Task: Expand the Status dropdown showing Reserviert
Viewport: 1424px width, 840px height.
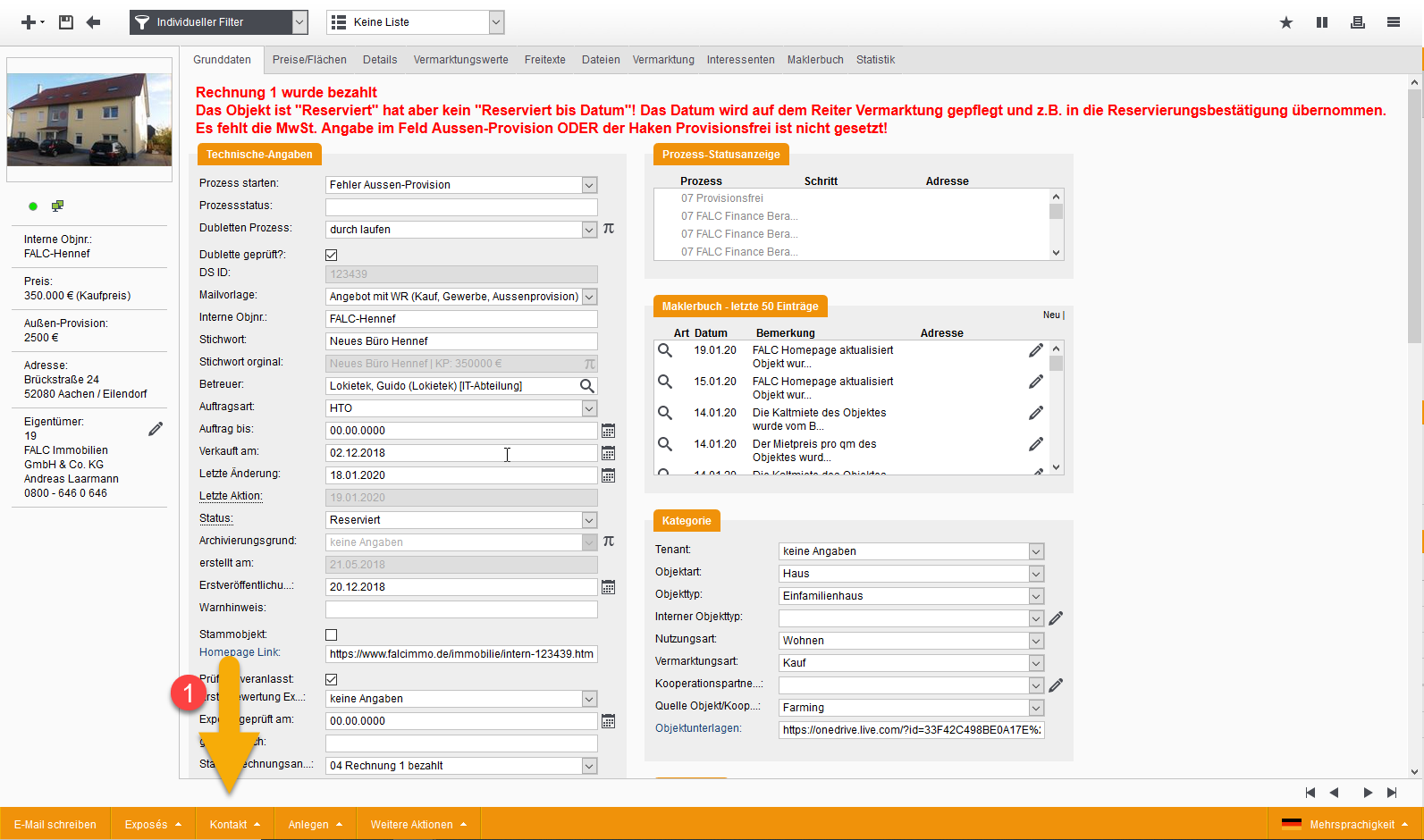Action: point(588,520)
